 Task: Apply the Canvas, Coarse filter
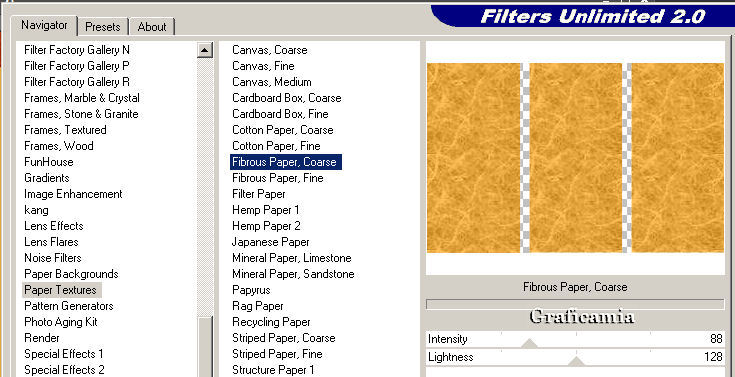tap(270, 50)
